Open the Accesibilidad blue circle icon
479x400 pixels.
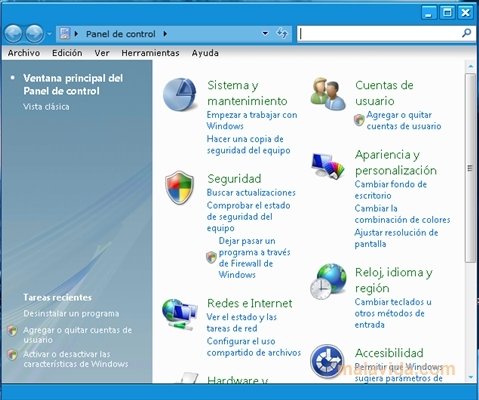327,362
